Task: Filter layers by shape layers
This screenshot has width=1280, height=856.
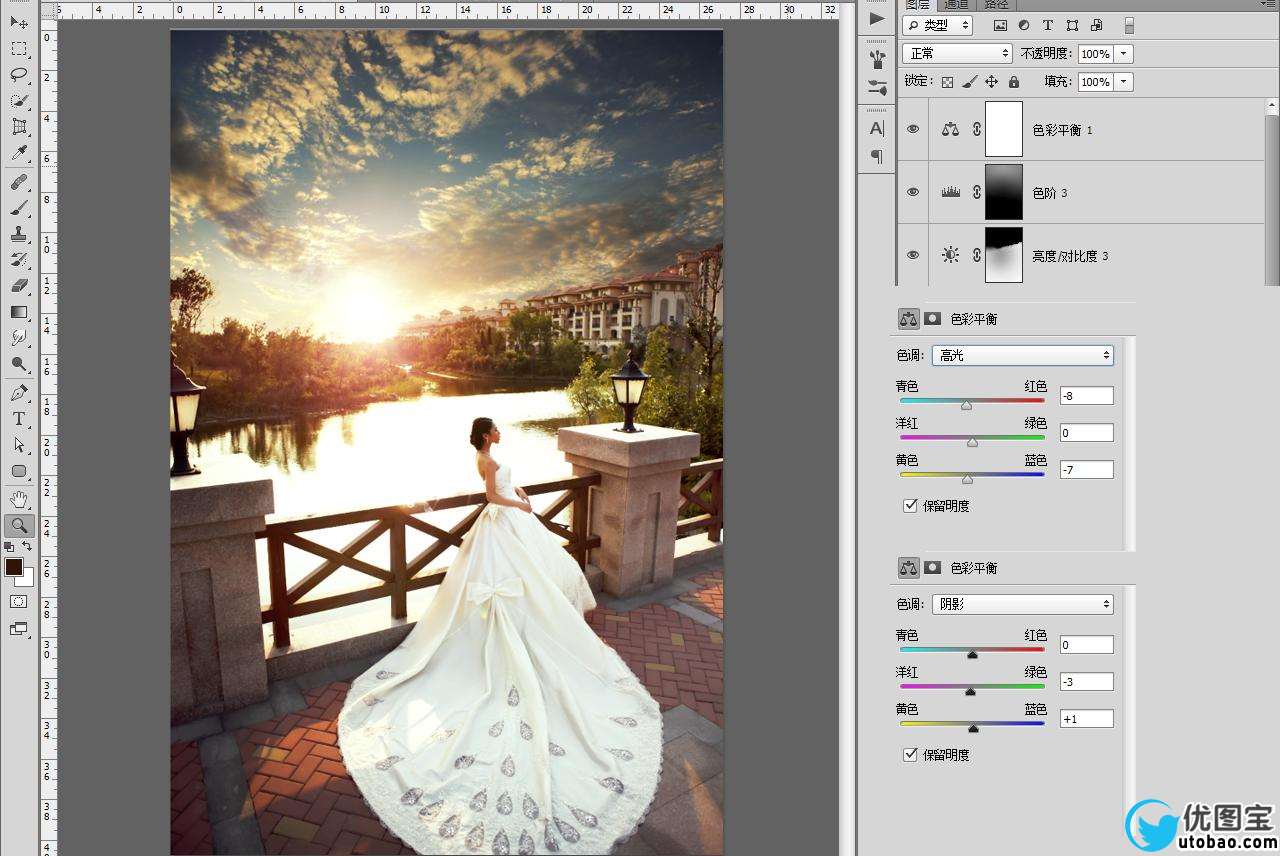Action: coord(1072,25)
